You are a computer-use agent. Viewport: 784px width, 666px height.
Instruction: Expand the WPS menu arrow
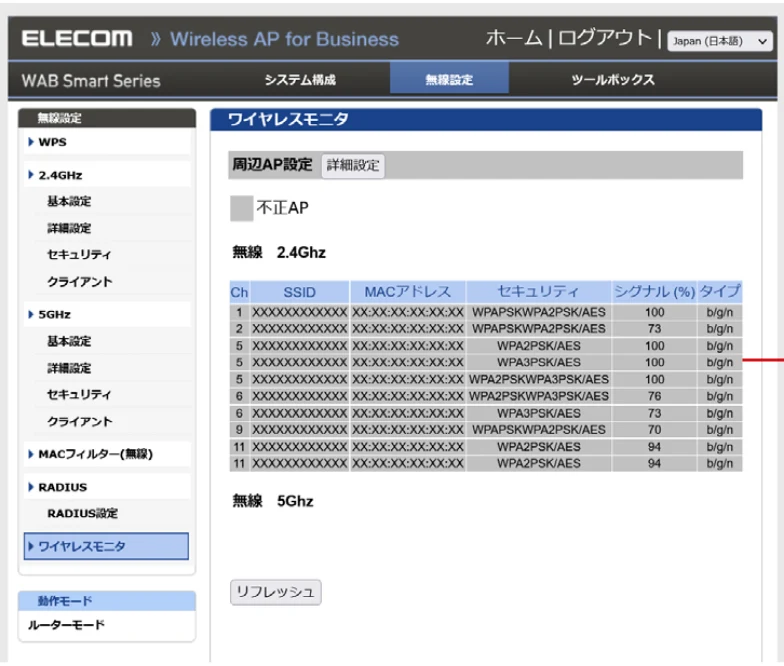coord(31,142)
